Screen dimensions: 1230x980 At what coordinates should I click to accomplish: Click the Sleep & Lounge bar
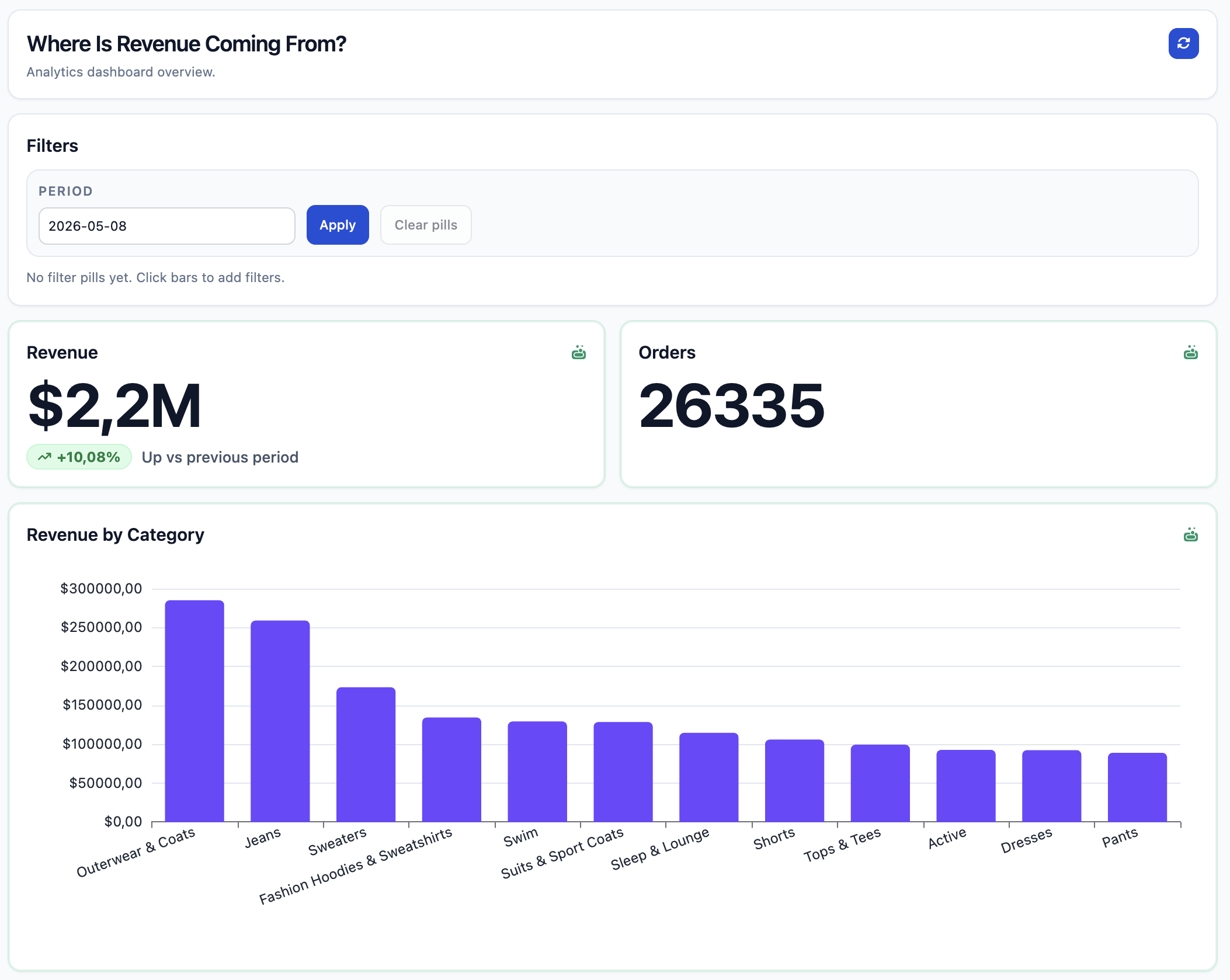click(709, 777)
